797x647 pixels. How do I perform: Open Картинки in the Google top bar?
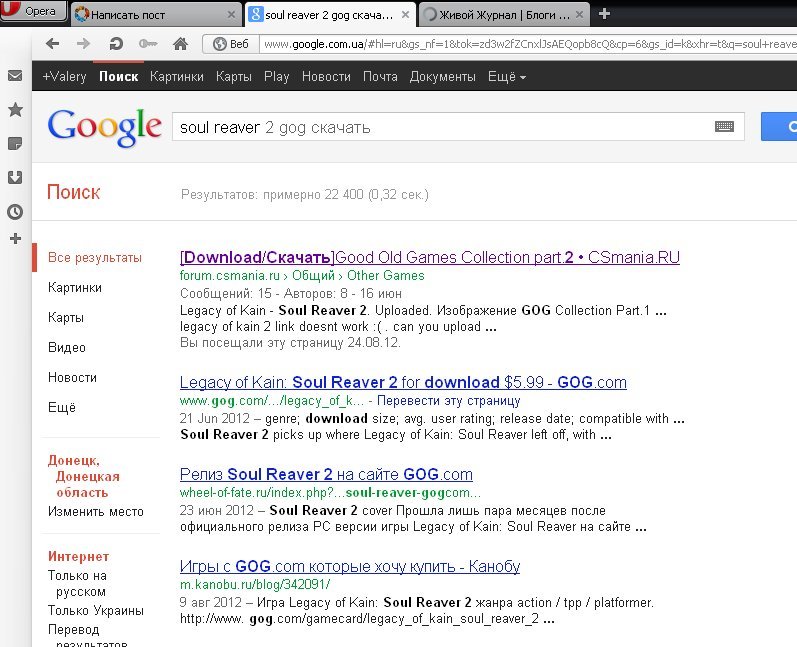pyautogui.click(x=176, y=76)
